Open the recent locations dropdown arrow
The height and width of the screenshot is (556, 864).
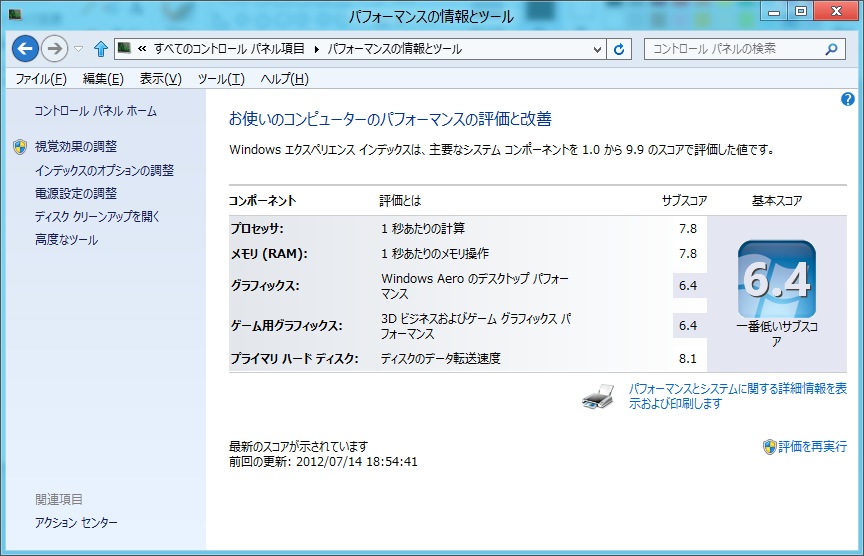tap(79, 49)
